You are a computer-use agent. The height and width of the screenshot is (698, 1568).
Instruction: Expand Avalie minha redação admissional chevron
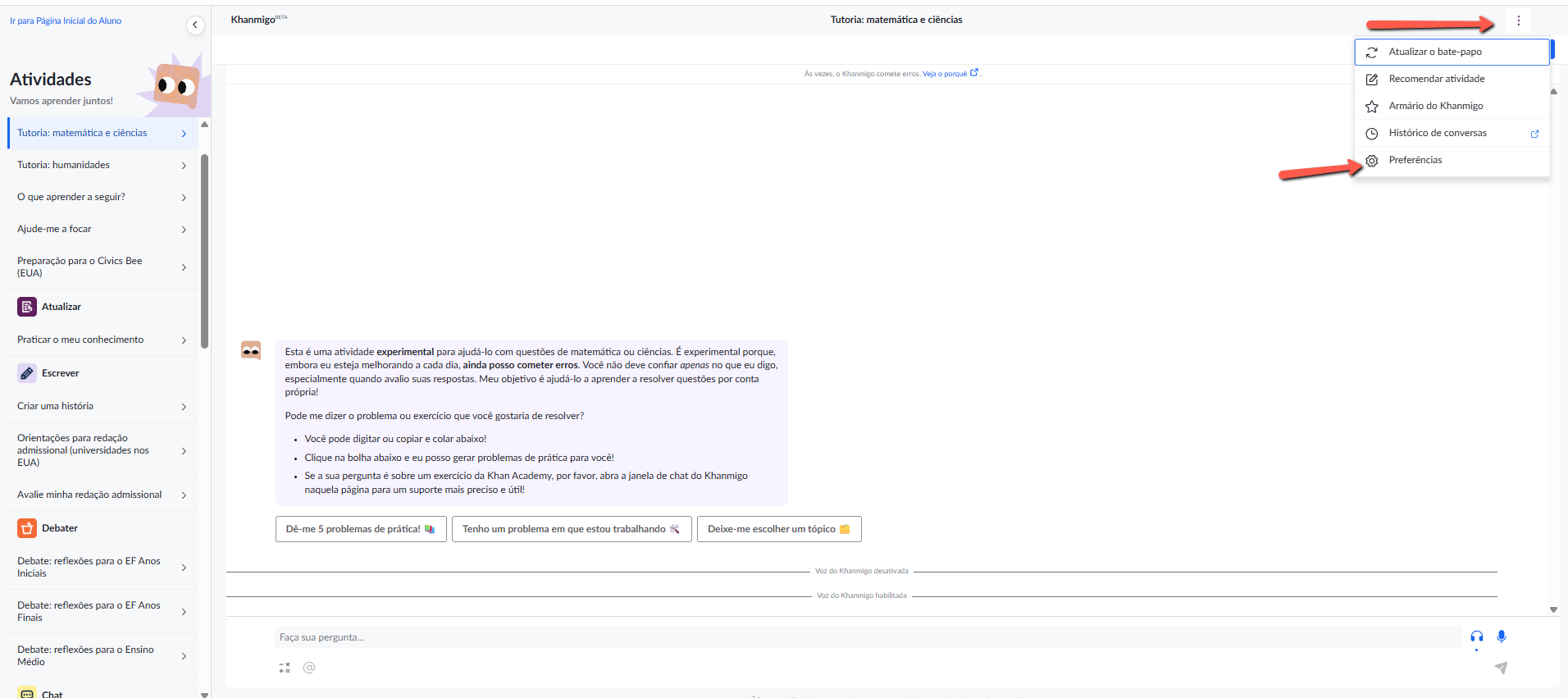(x=184, y=495)
